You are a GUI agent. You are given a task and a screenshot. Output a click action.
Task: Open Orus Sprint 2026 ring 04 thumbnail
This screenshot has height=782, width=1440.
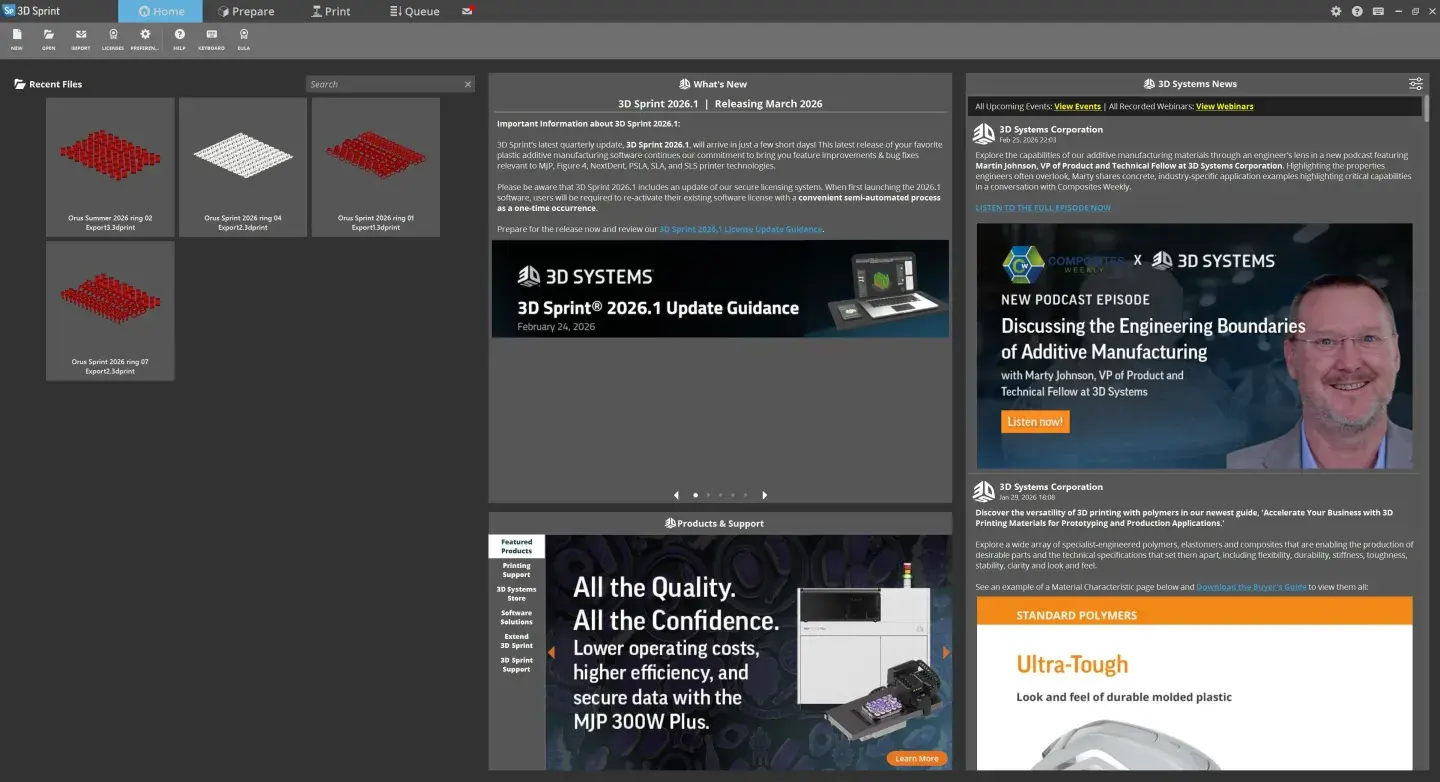point(243,167)
